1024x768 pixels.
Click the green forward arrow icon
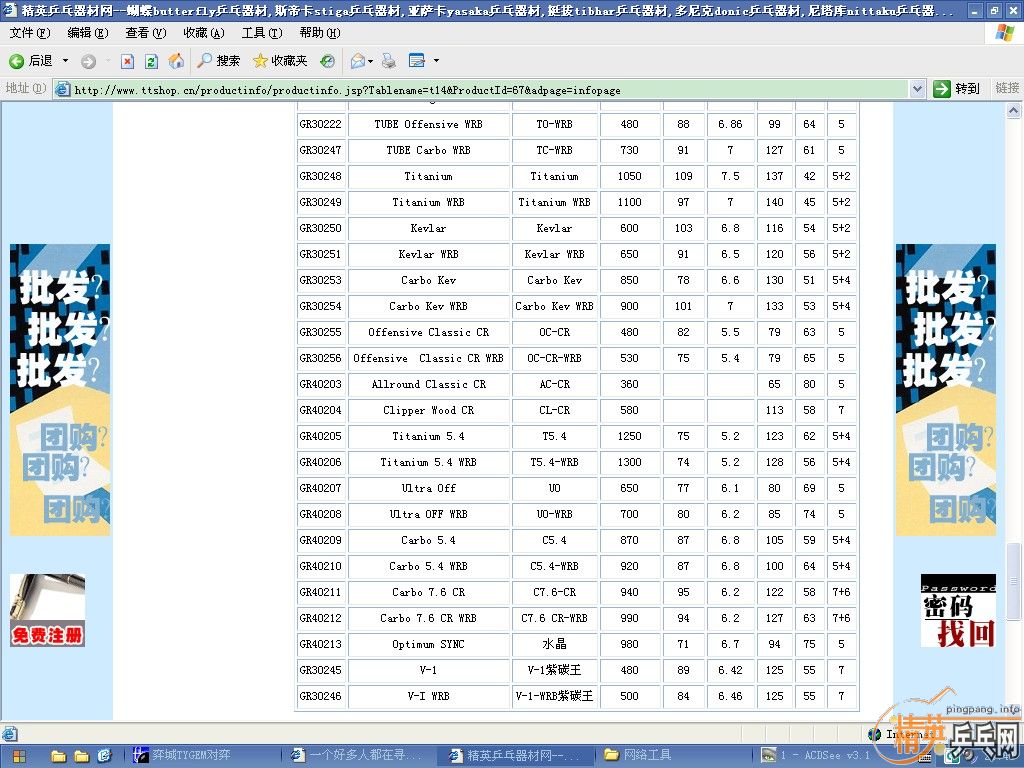point(88,61)
